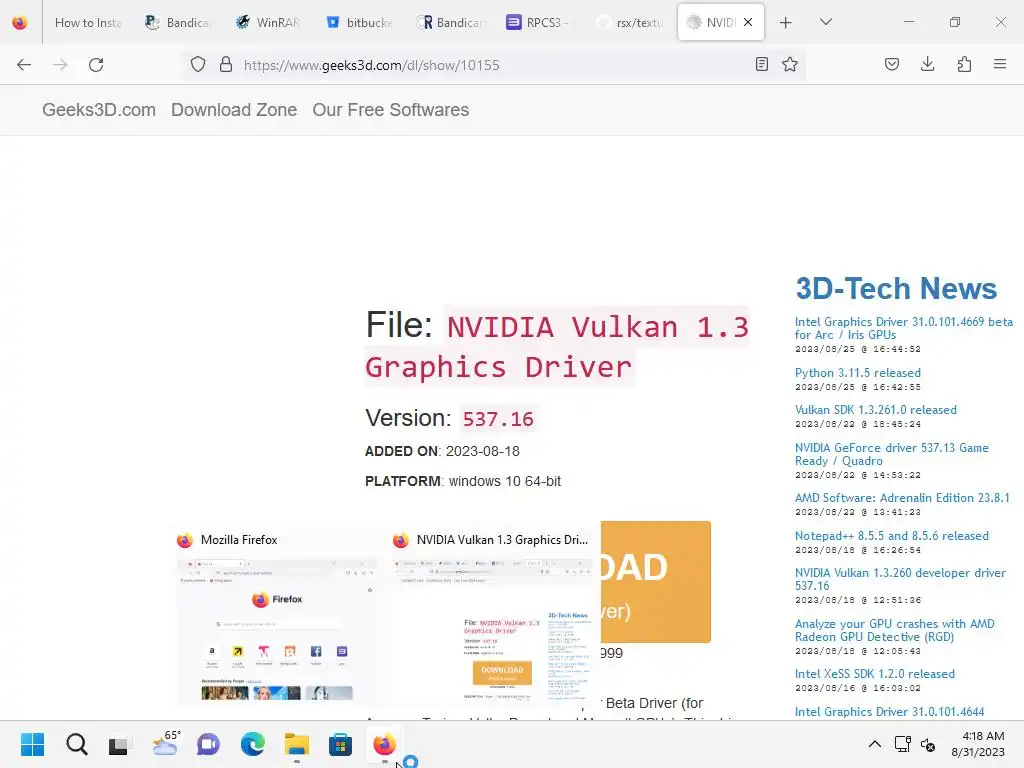1024x768 pixels.
Task: Switch to the WinRAR tab
Action: pos(268,23)
